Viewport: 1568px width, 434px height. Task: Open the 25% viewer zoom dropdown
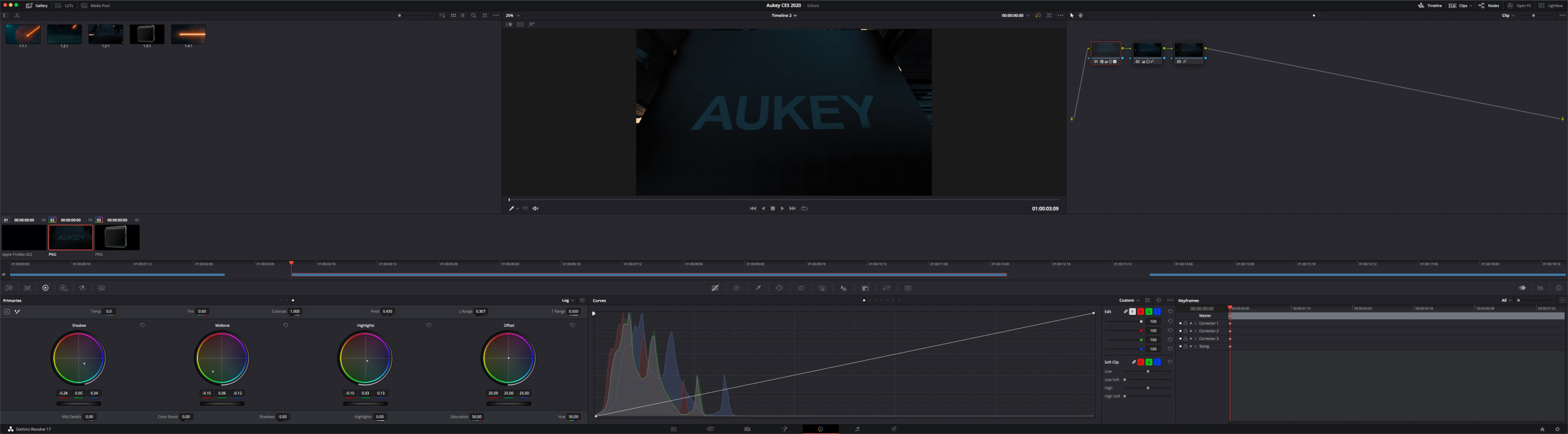(x=513, y=16)
